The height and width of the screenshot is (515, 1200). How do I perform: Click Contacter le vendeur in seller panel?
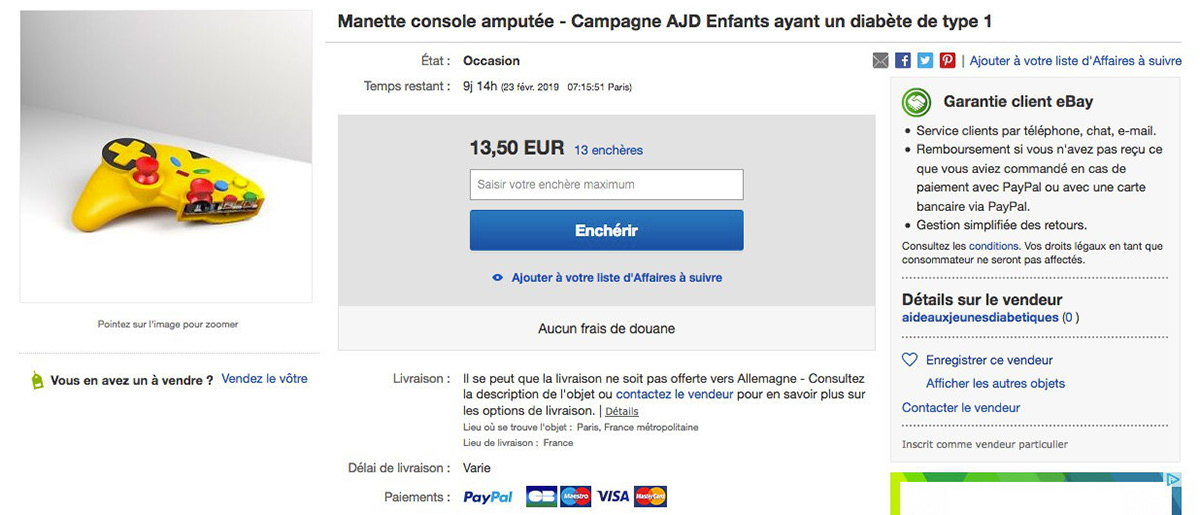pos(961,408)
